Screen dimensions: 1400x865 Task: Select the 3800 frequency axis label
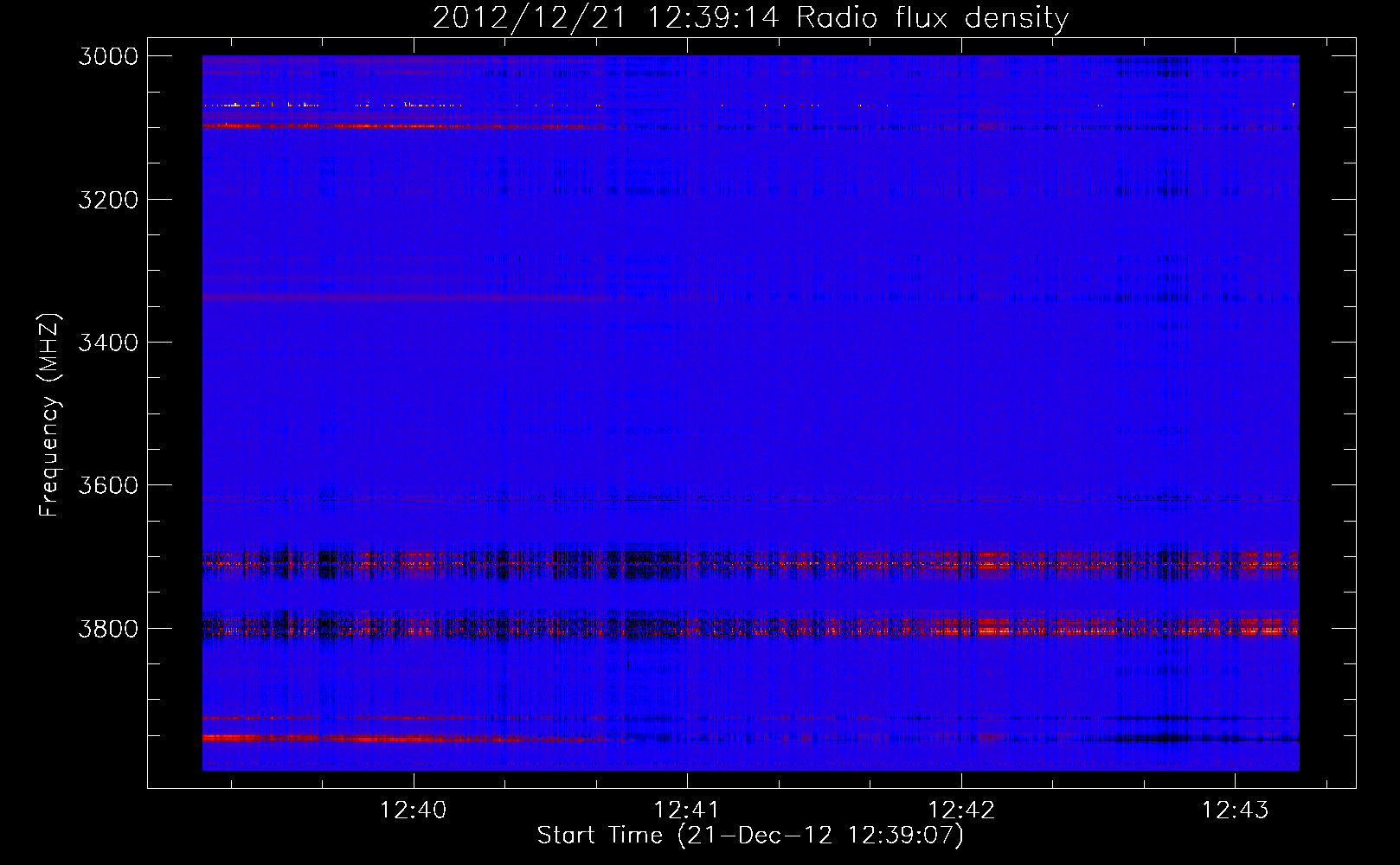(108, 629)
